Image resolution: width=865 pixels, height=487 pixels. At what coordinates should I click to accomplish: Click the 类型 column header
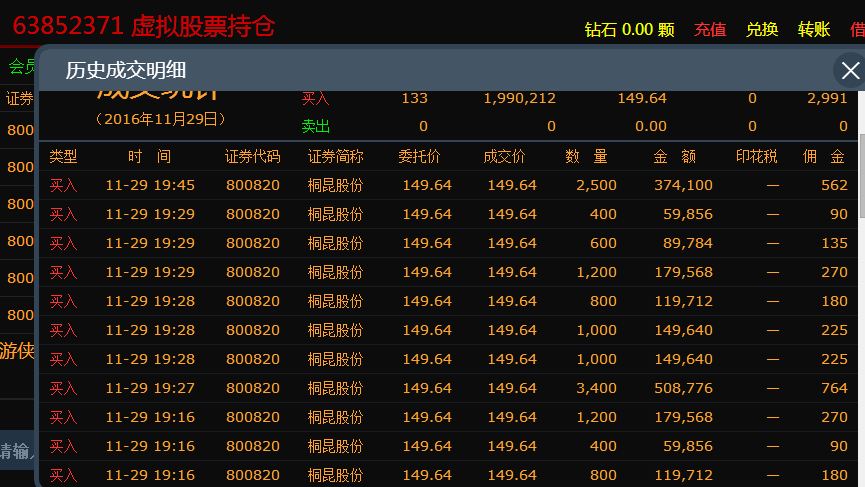[63, 157]
